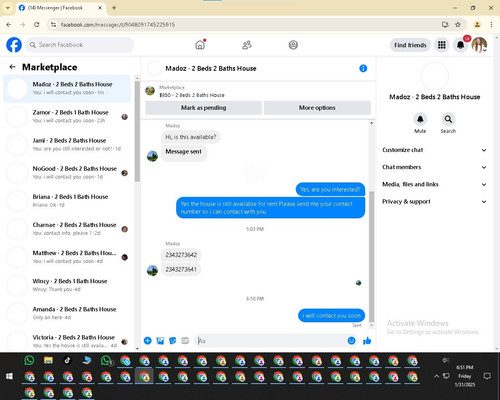This screenshot has height=400, width=500.
Task: Mute this conversation with the bell icon
Action: 420,119
